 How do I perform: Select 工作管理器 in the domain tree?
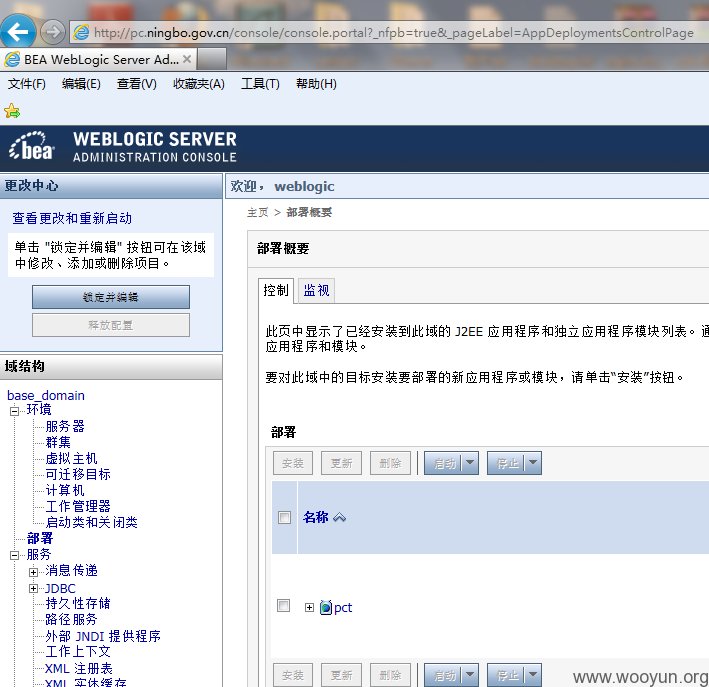(78, 506)
